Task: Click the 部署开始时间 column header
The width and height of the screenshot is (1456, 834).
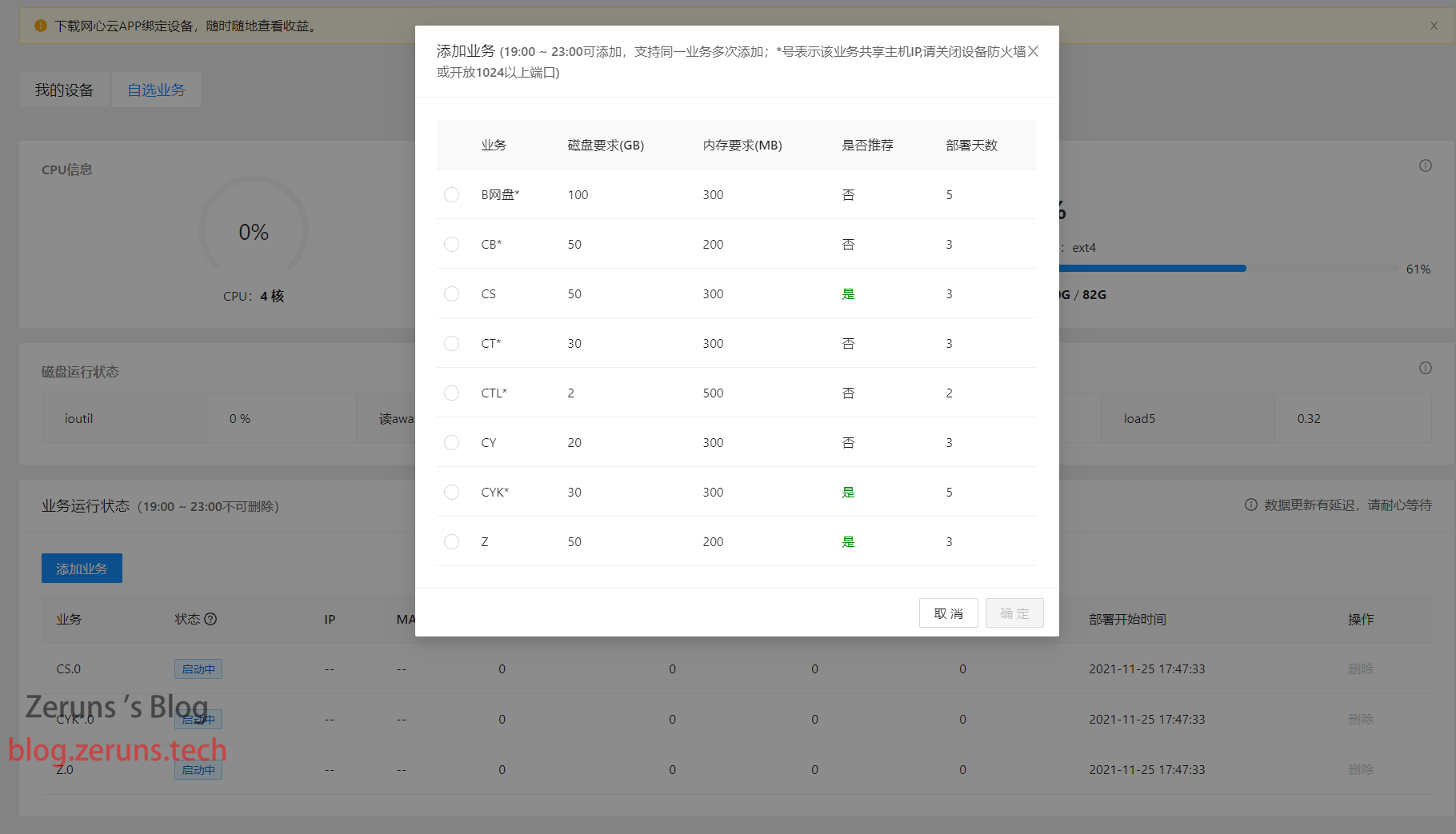Action: coord(1127,619)
